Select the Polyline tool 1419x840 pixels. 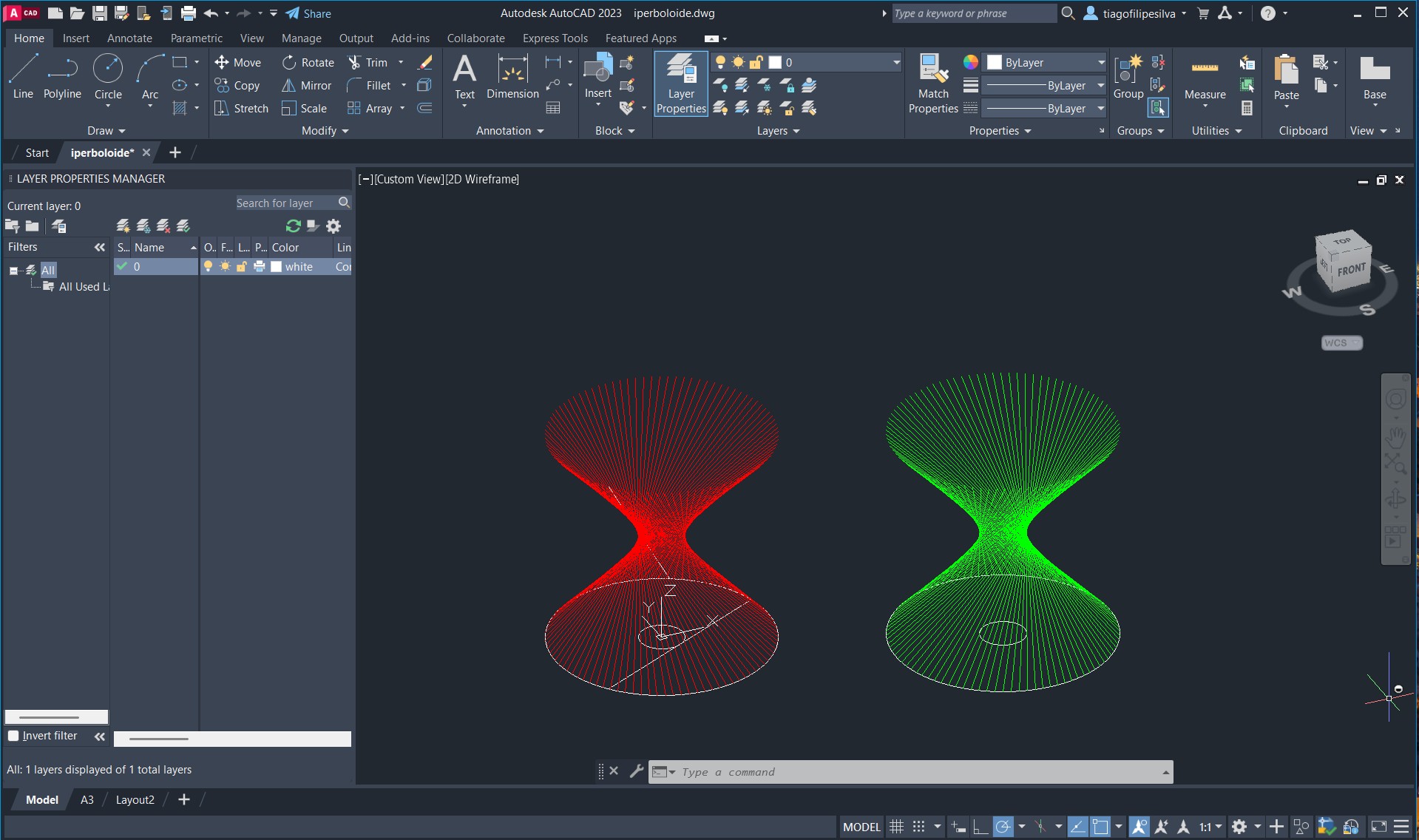point(62,76)
